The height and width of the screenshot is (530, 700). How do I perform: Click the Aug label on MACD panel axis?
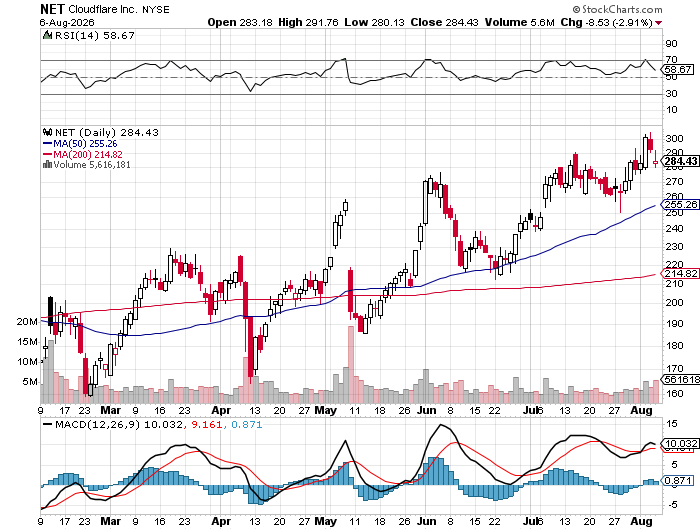[641, 521]
